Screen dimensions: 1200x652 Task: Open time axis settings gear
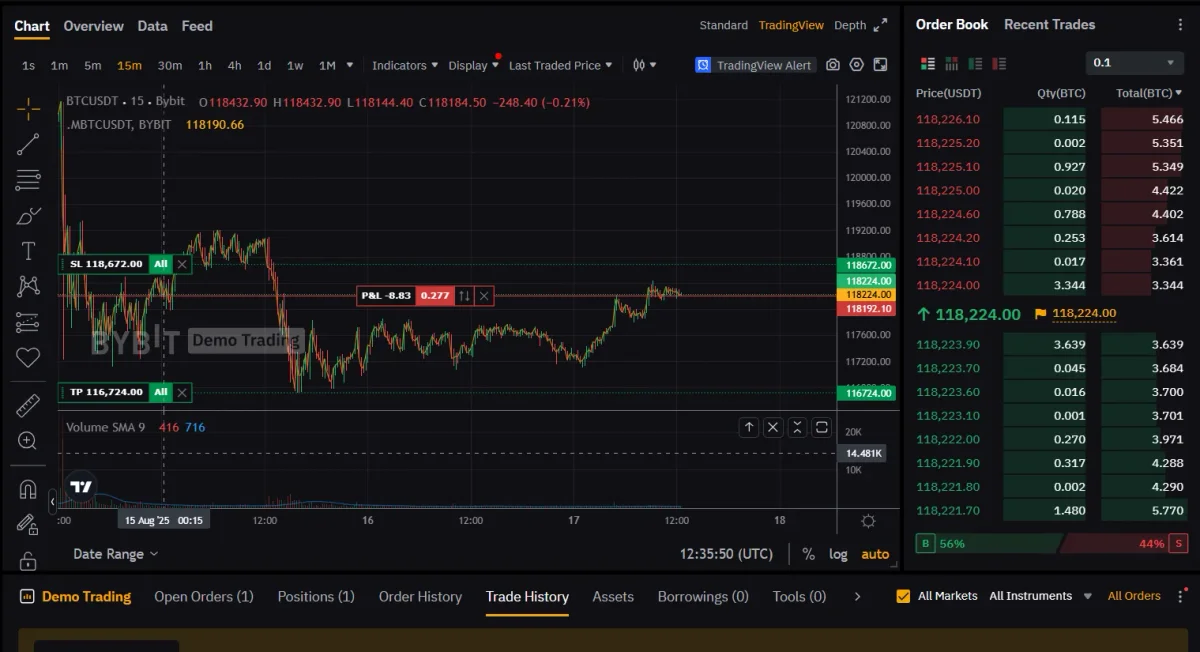[868, 521]
